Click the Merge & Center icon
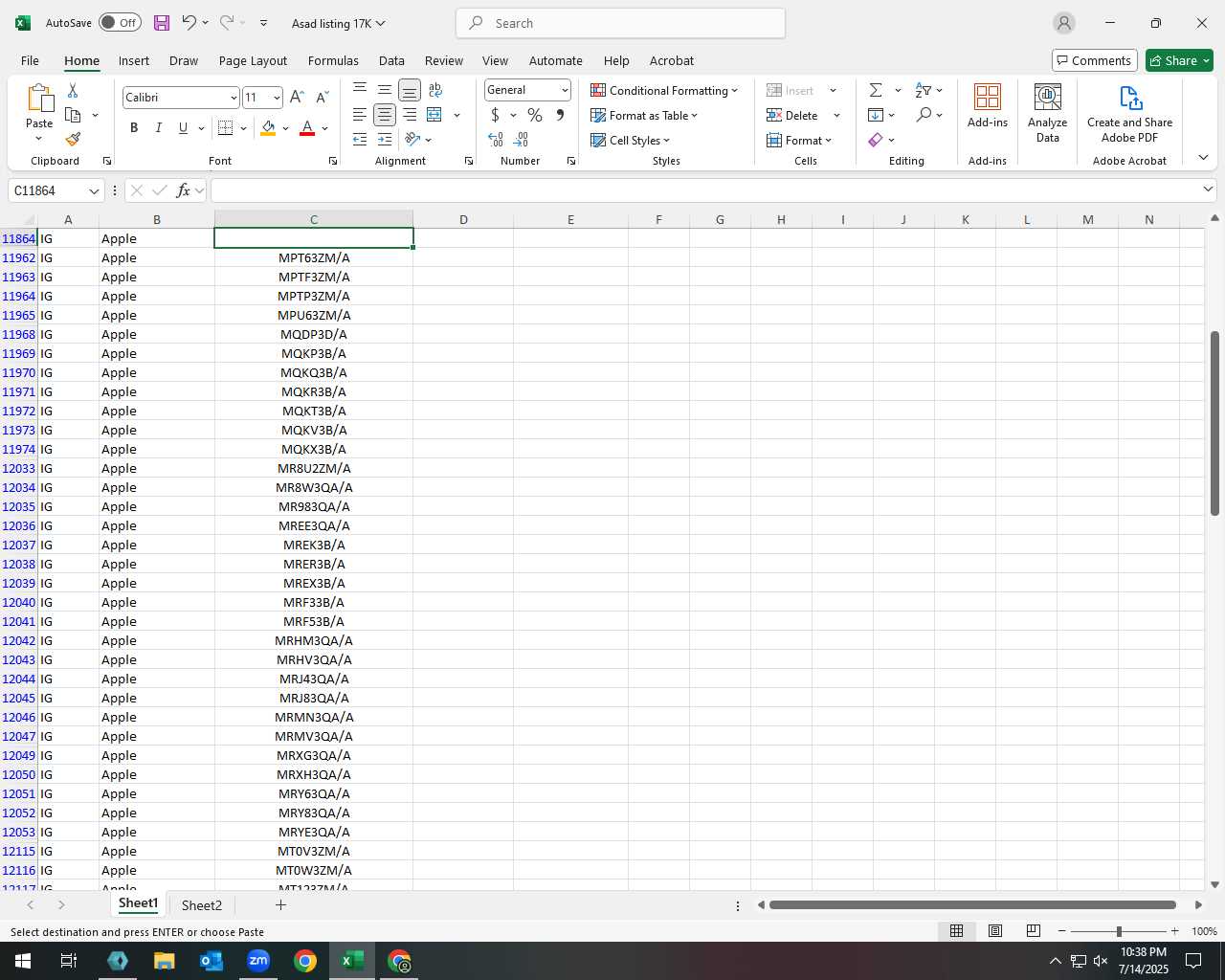Viewport: 1225px width, 980px height. coord(434,115)
